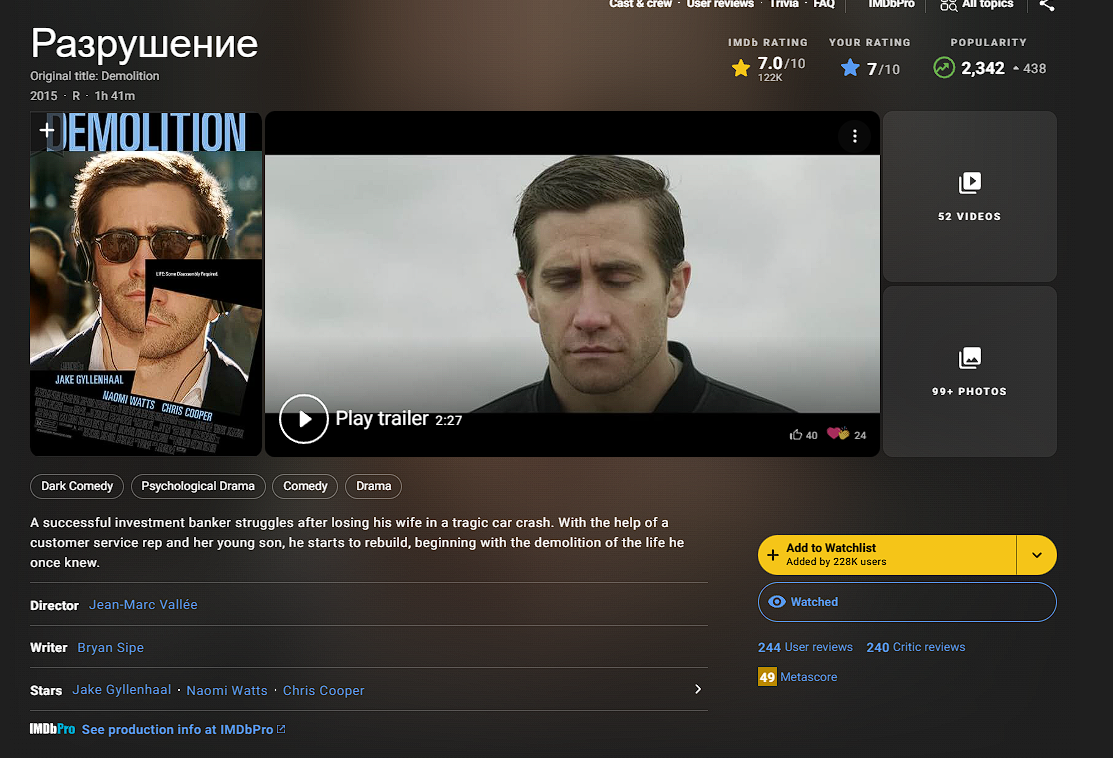Screen dimensions: 1113x758
Task: Click the external link icon beside IMDbPro
Action: tap(281, 729)
